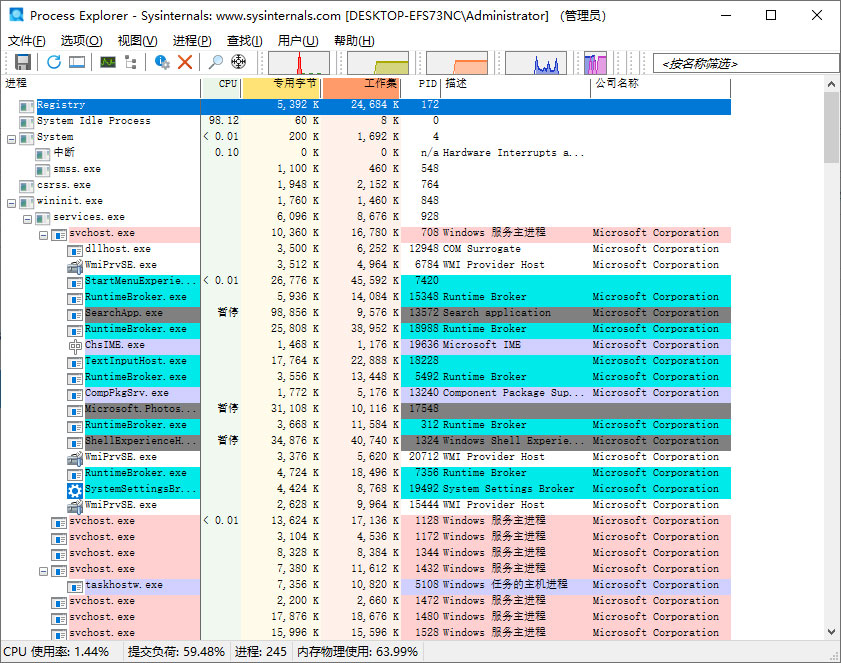The height and width of the screenshot is (663, 841).
Task: Collapse the svchost.exe PID 708 node
Action: click(x=43, y=235)
